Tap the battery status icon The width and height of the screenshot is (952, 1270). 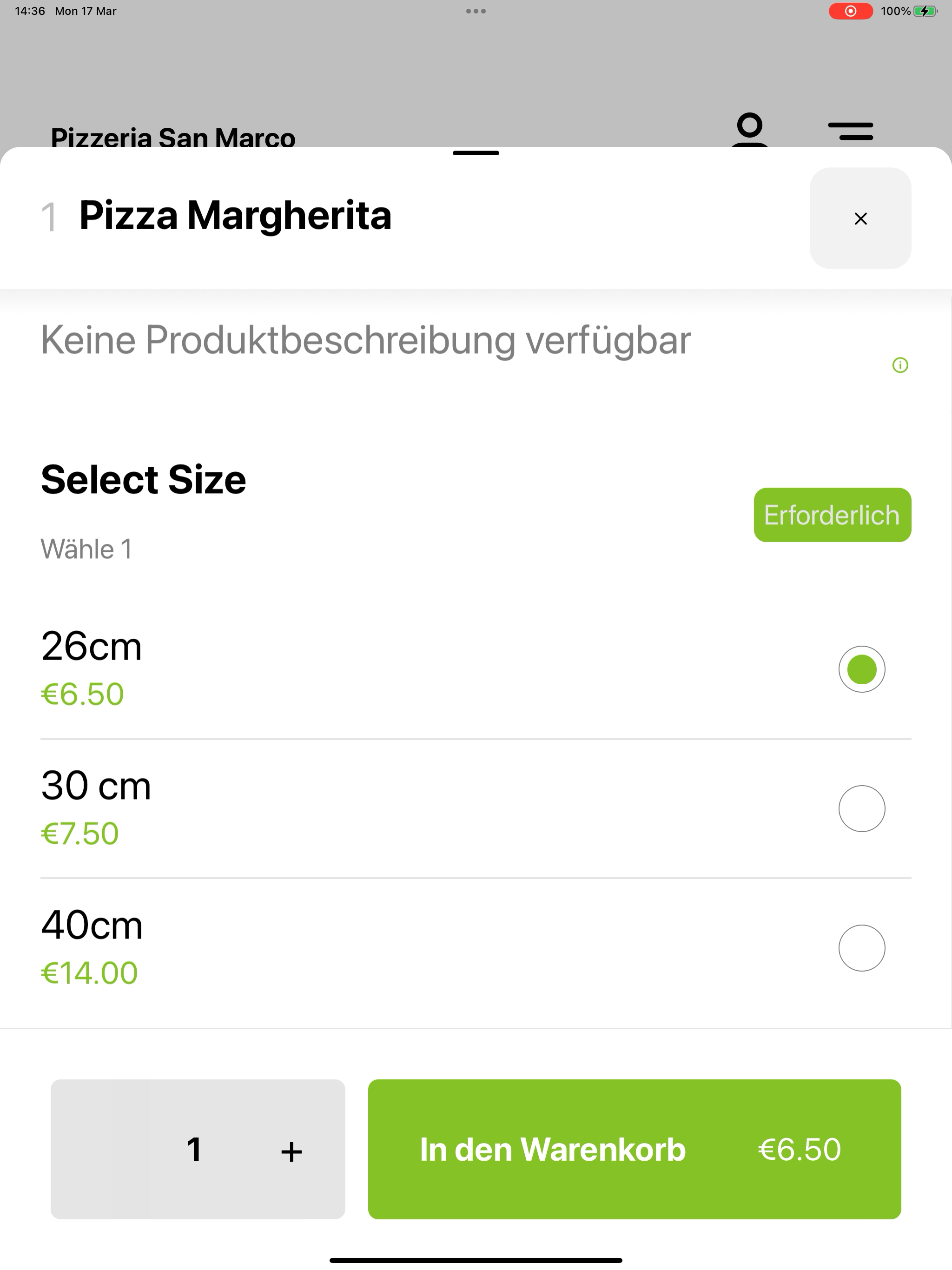925,11
